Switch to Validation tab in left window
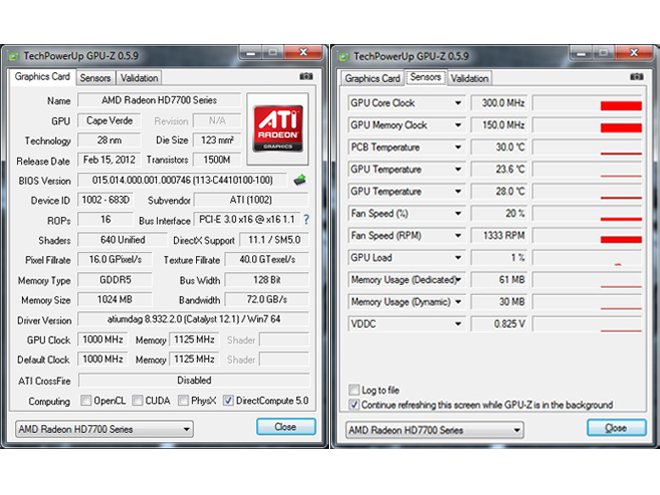Screen dimensions: 660x495 coord(139,78)
